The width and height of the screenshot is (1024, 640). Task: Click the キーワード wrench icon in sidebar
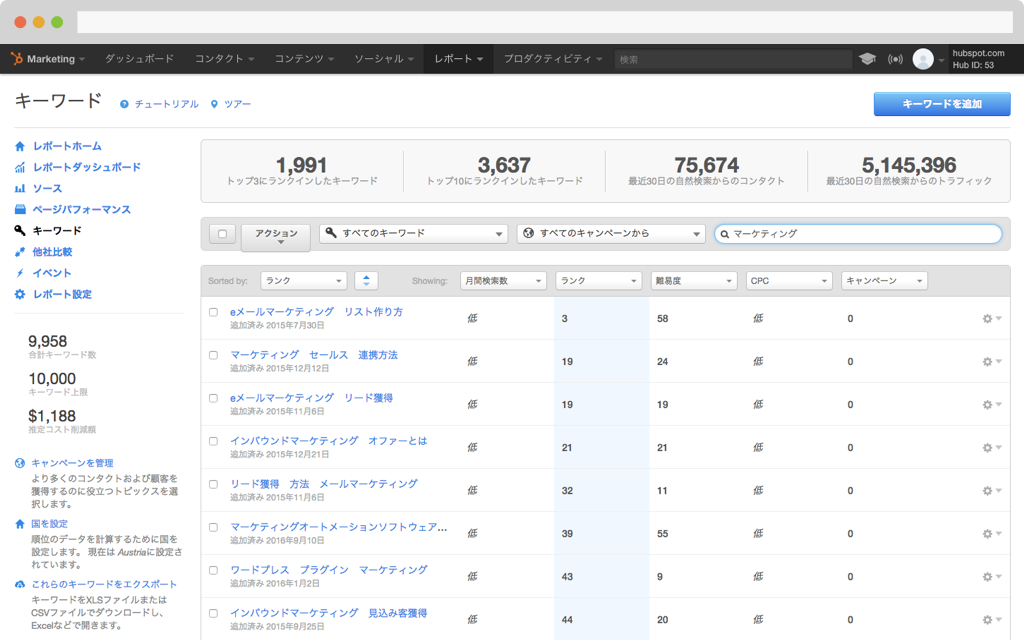coord(20,231)
